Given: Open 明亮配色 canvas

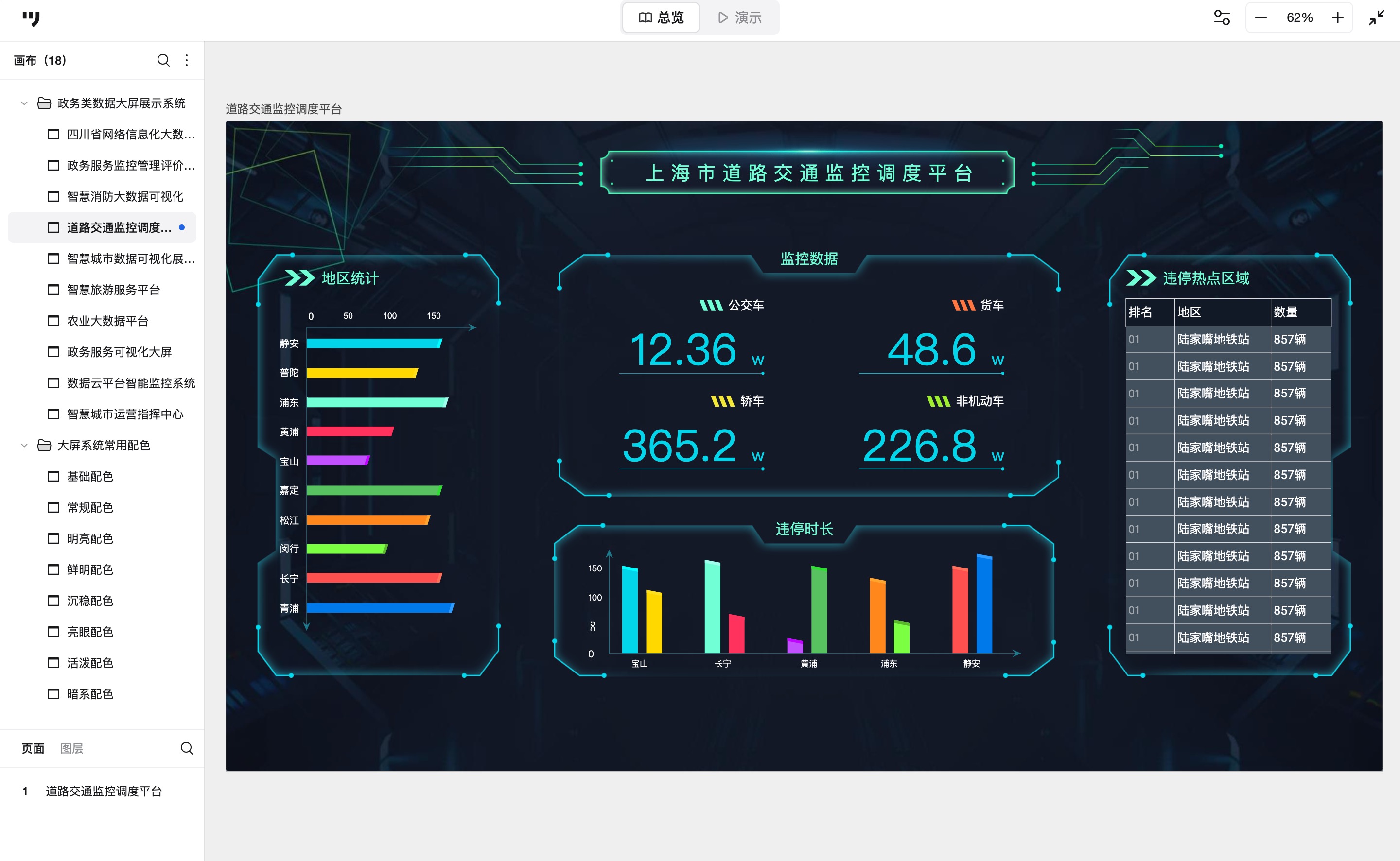Looking at the screenshot, I should coord(103,539).
